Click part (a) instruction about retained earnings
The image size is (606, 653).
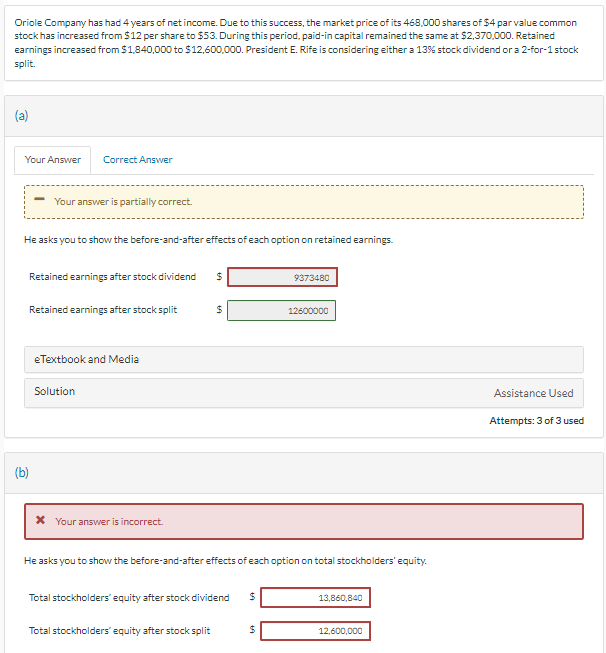208,240
